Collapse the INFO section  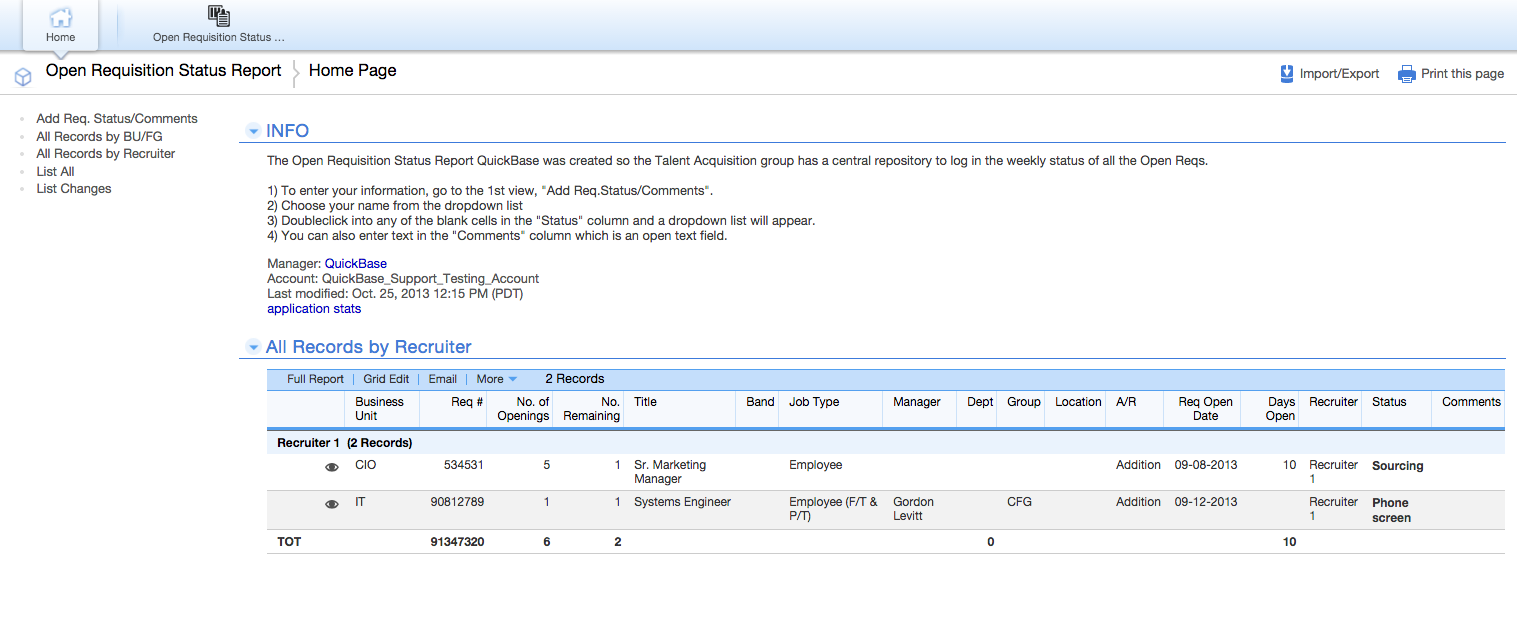click(x=253, y=131)
